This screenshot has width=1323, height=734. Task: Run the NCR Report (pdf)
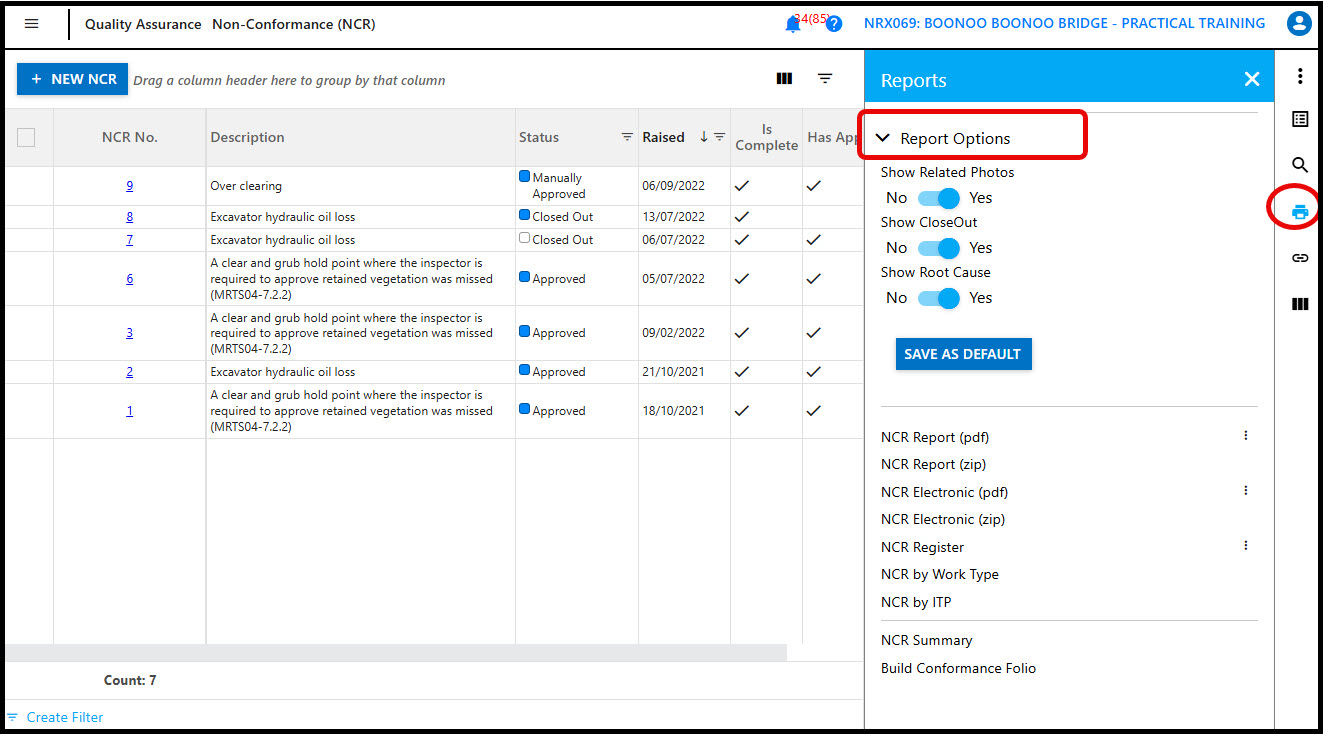point(935,437)
